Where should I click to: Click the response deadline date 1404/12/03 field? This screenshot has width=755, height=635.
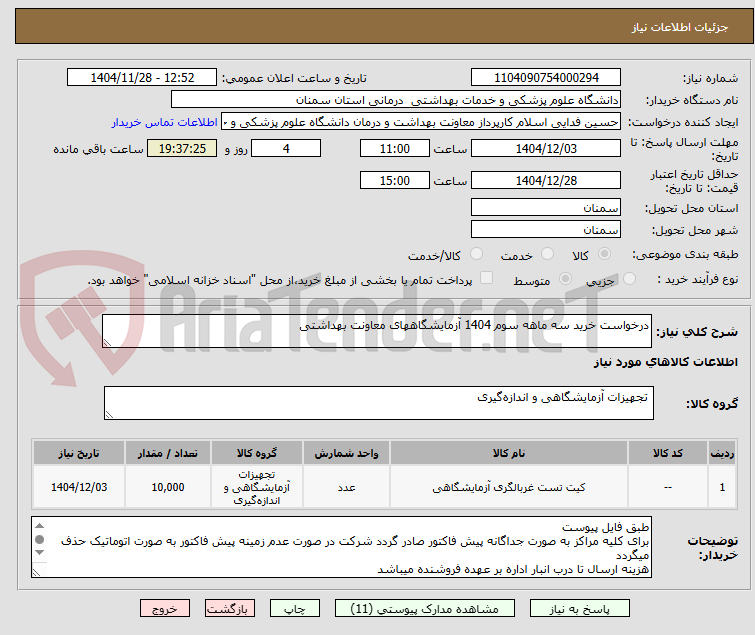[x=546, y=148]
